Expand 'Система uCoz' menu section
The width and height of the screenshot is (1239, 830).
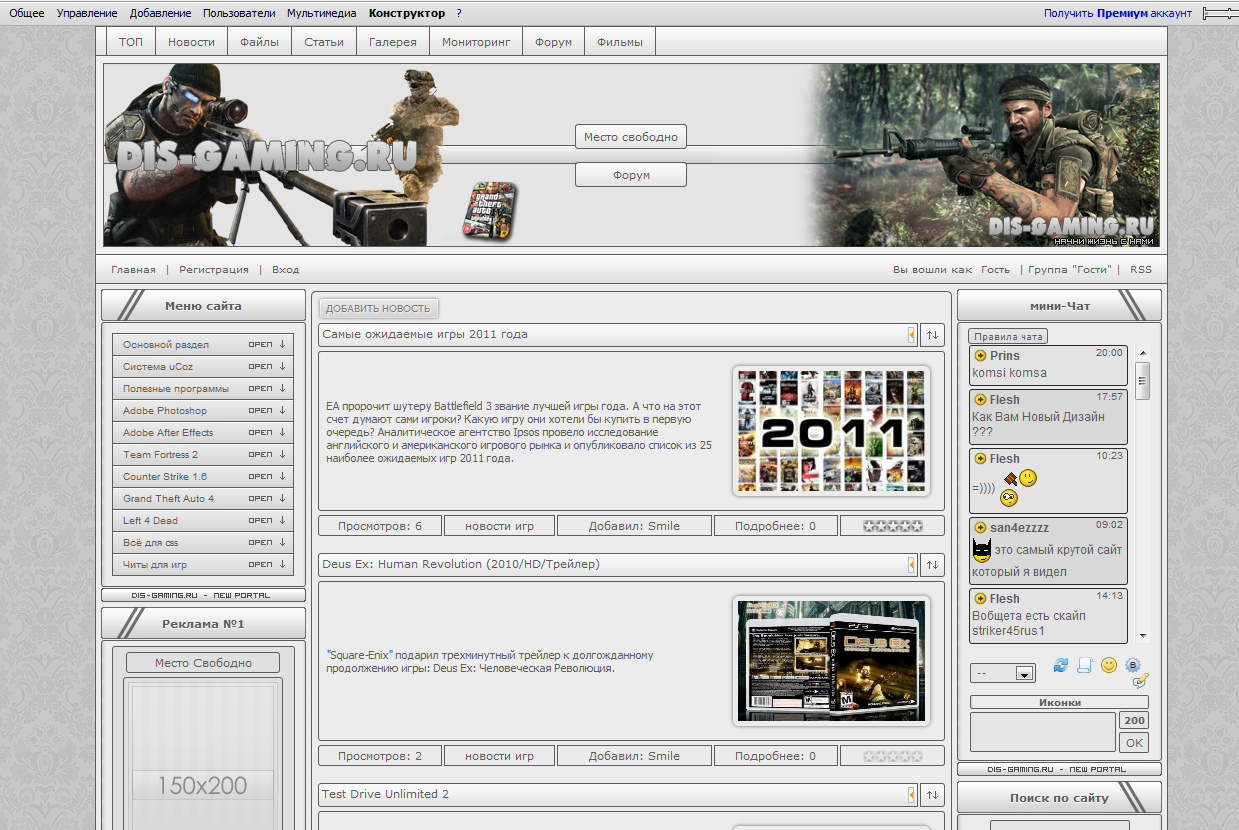click(x=203, y=367)
